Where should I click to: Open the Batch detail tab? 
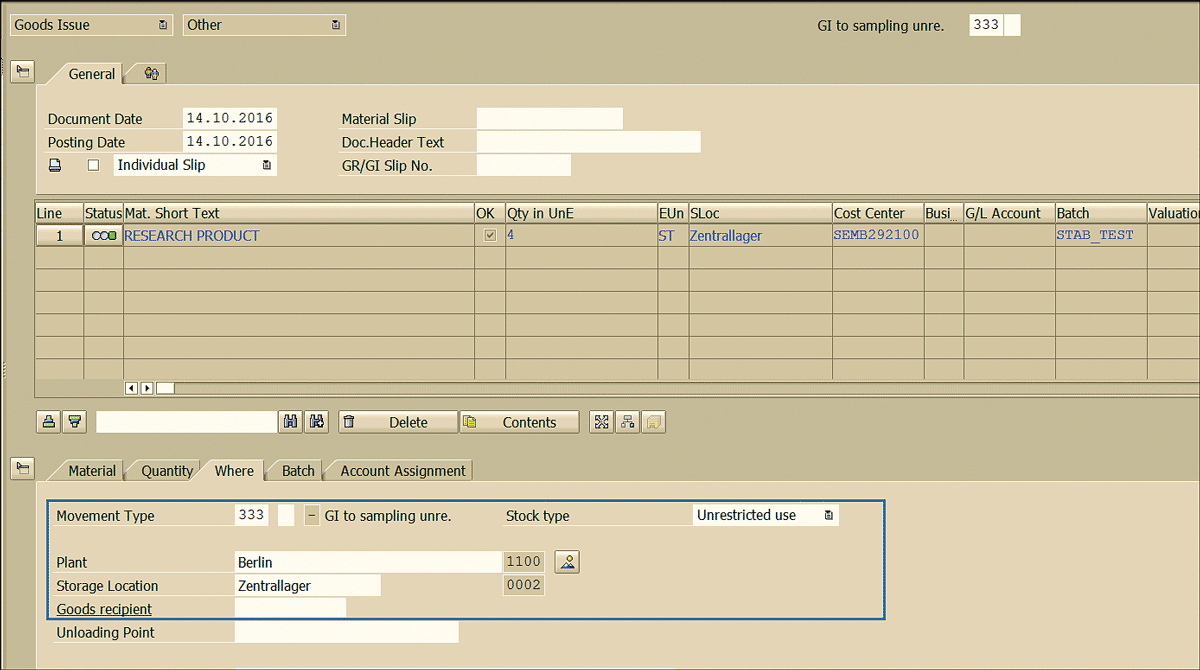pyautogui.click(x=298, y=470)
